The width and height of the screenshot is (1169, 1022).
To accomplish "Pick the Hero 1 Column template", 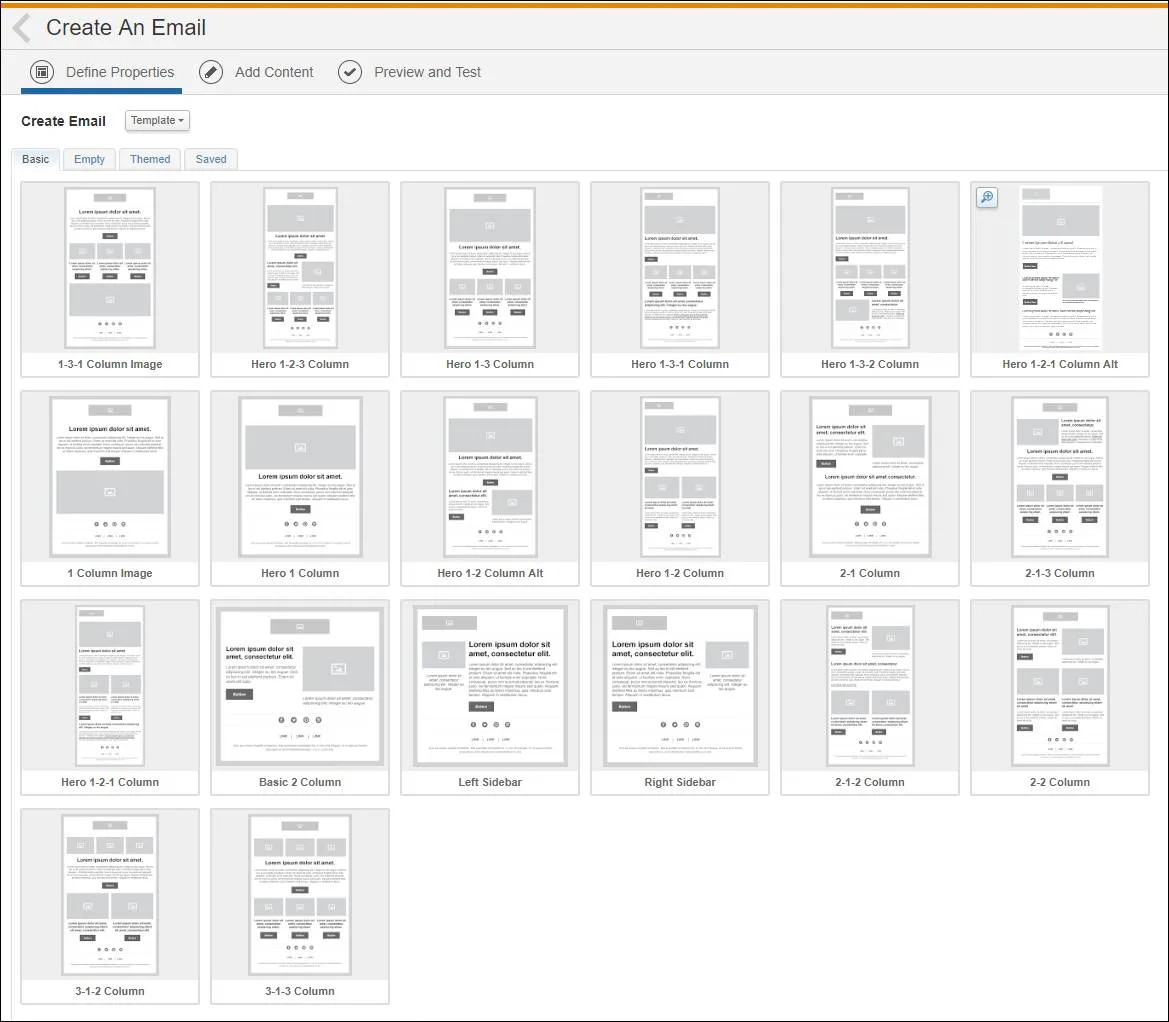I will [300, 488].
